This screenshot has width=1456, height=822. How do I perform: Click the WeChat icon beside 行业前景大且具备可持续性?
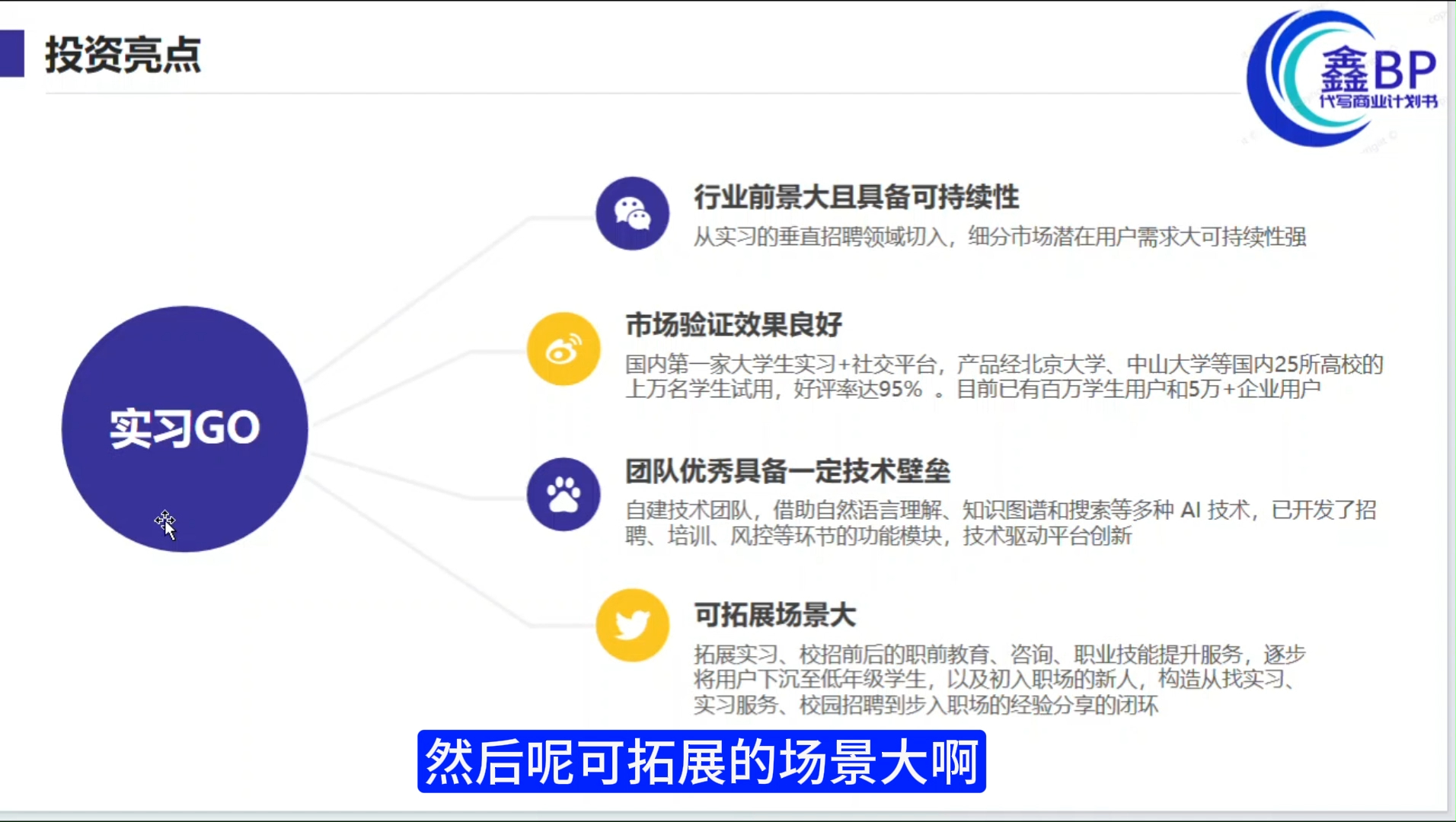pos(633,214)
